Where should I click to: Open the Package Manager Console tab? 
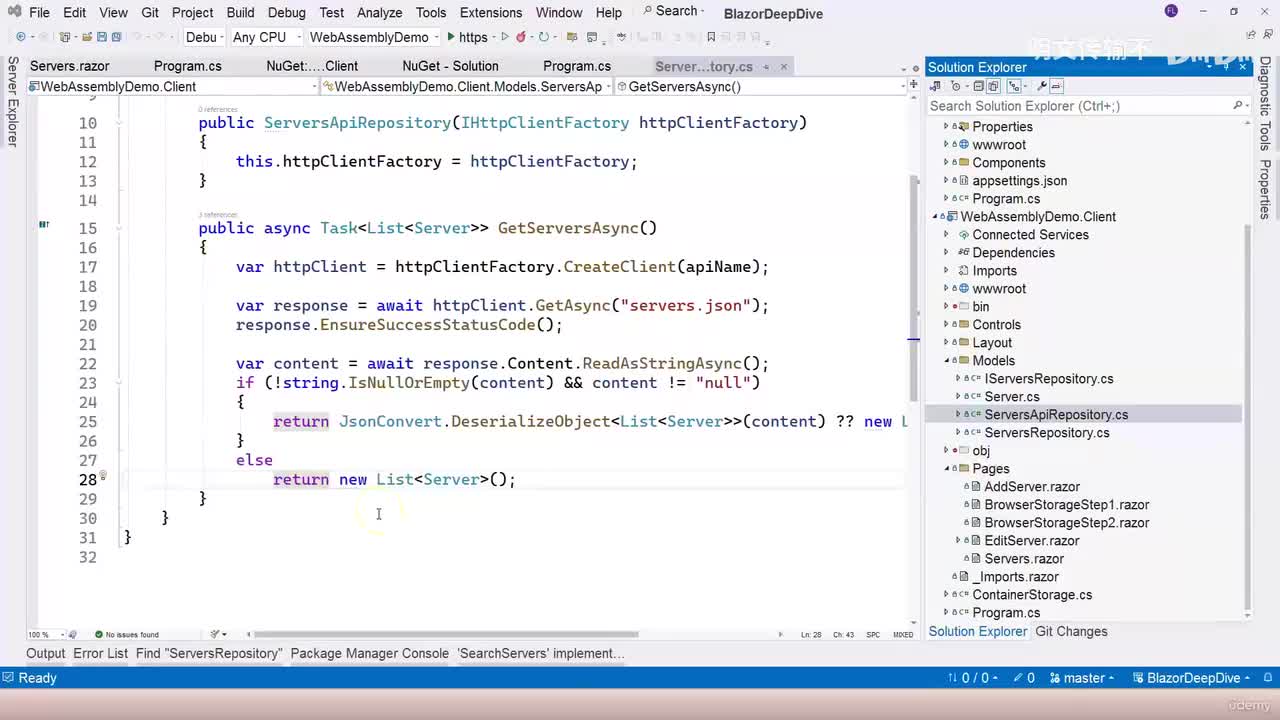(x=369, y=653)
